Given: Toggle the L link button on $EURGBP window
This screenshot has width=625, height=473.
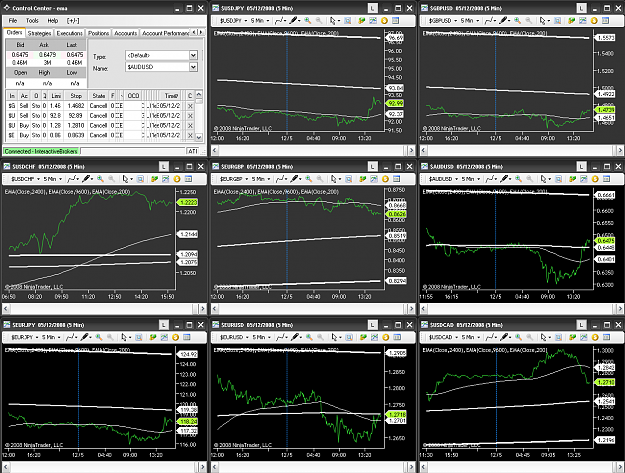Looking at the screenshot, I should point(372,167).
